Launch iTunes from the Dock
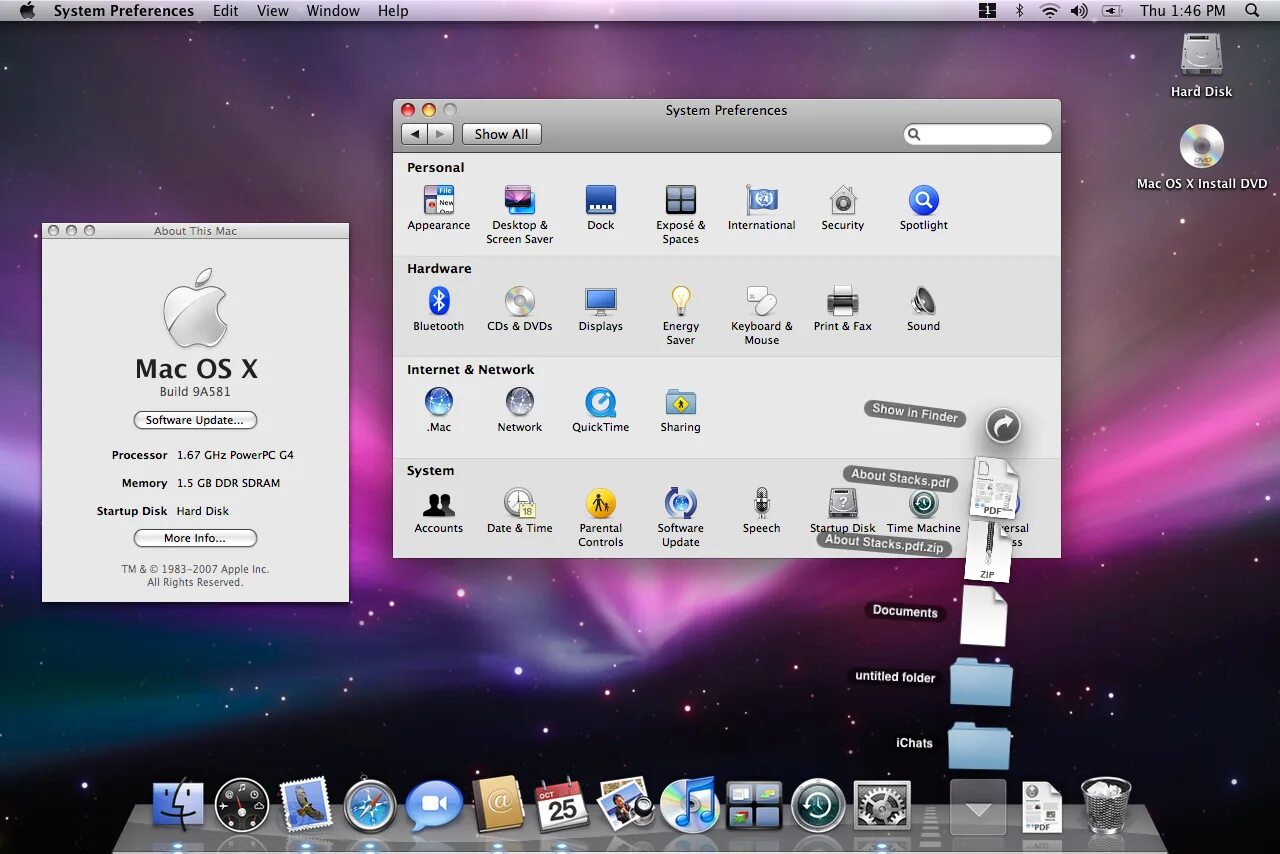The image size is (1280, 854). pos(690,805)
